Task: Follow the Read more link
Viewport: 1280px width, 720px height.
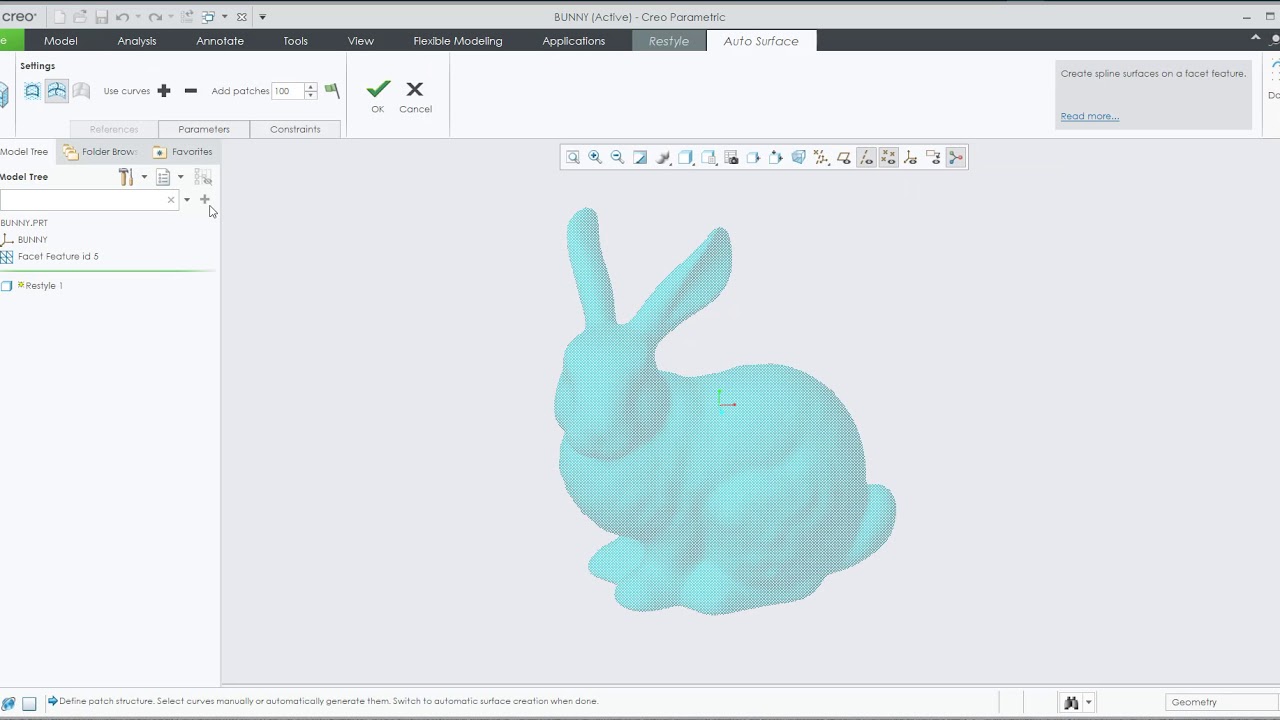Action: 1089,116
